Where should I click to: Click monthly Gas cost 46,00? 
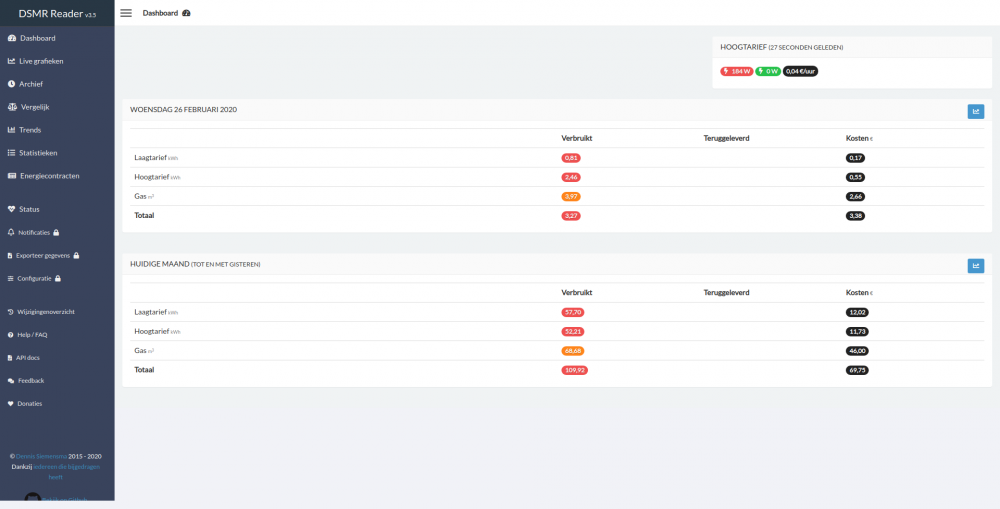click(x=857, y=351)
